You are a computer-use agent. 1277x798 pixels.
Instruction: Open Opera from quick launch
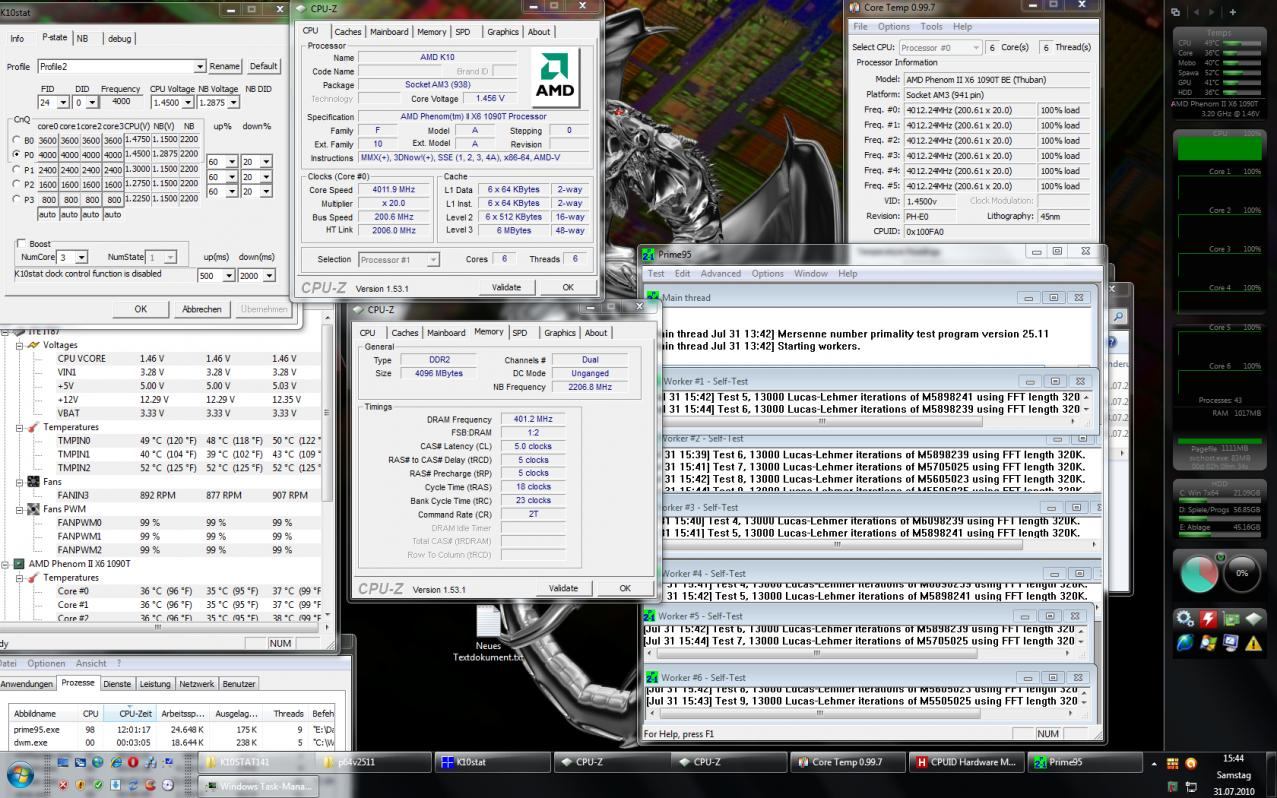[132, 762]
